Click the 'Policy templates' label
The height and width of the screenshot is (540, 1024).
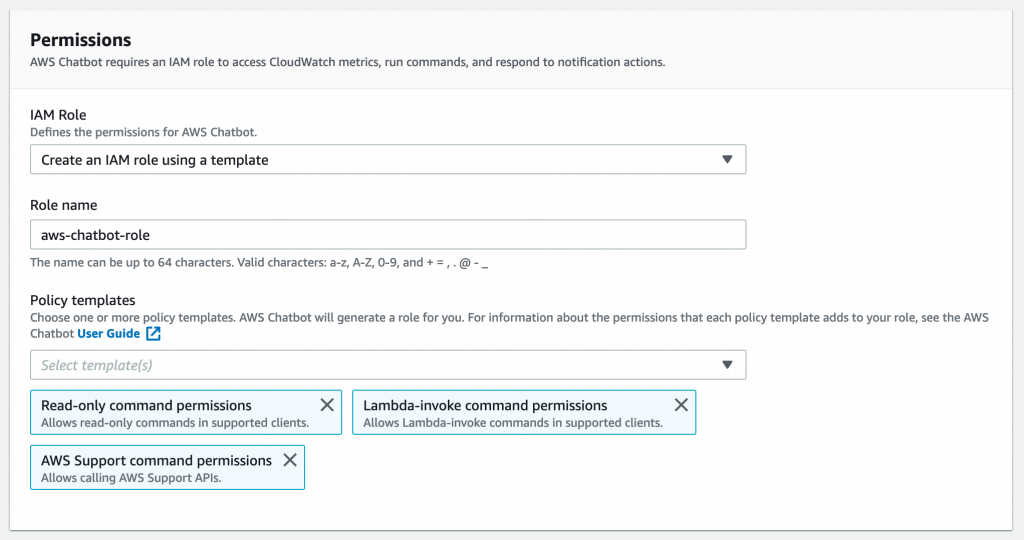(x=83, y=300)
